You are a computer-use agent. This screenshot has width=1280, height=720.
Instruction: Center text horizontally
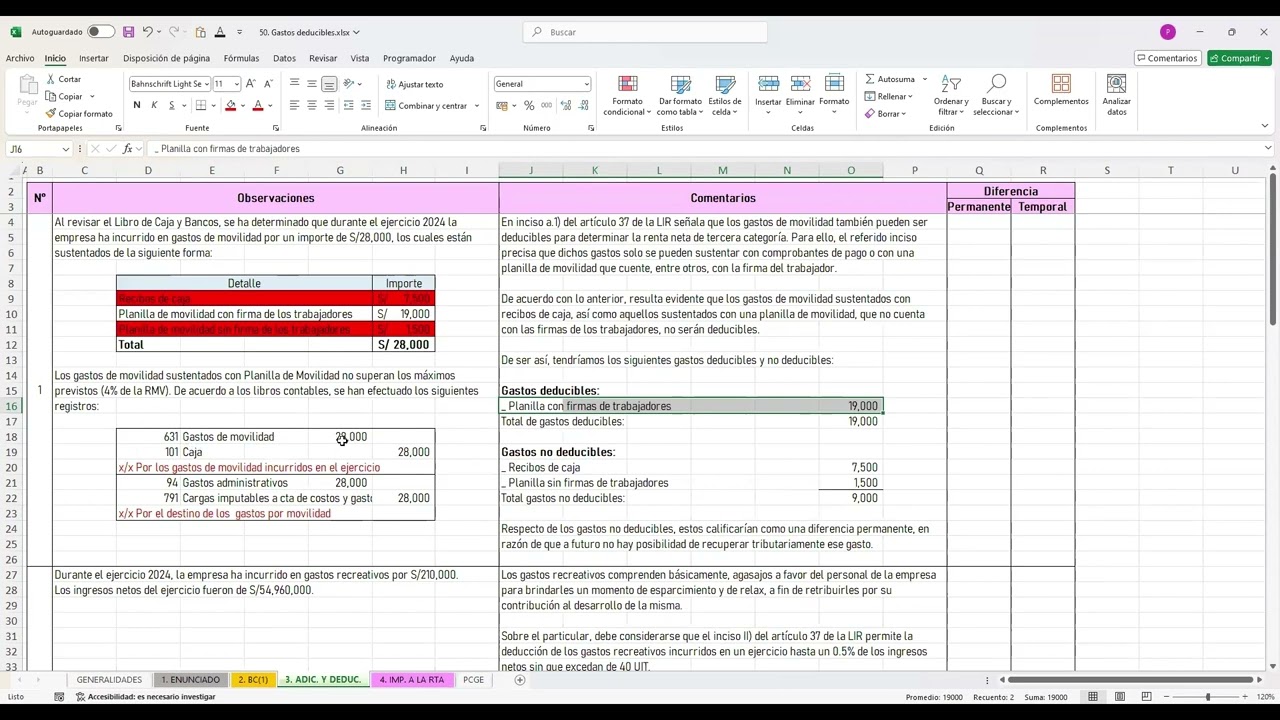click(312, 105)
